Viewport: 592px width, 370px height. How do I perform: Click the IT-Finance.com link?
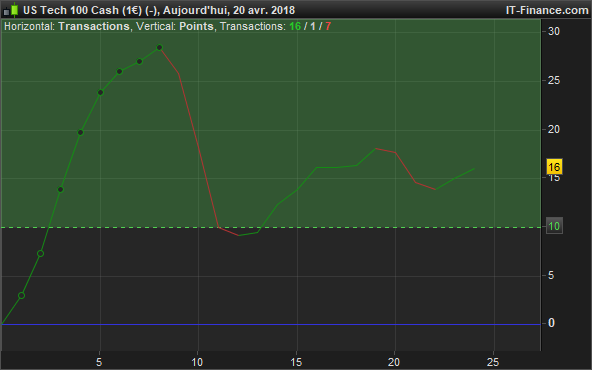pos(547,10)
